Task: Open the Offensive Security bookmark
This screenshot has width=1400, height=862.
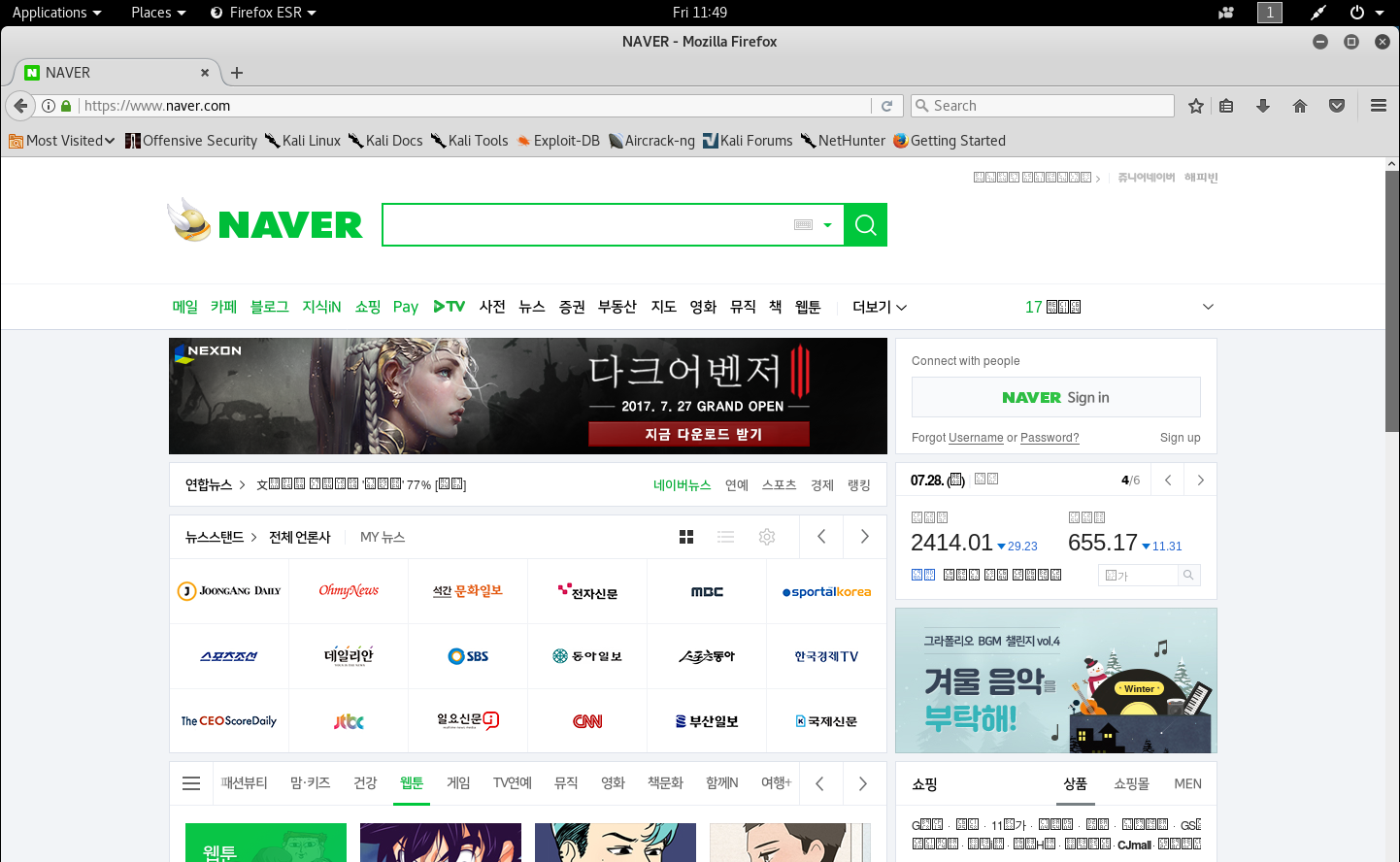Action: point(191,141)
